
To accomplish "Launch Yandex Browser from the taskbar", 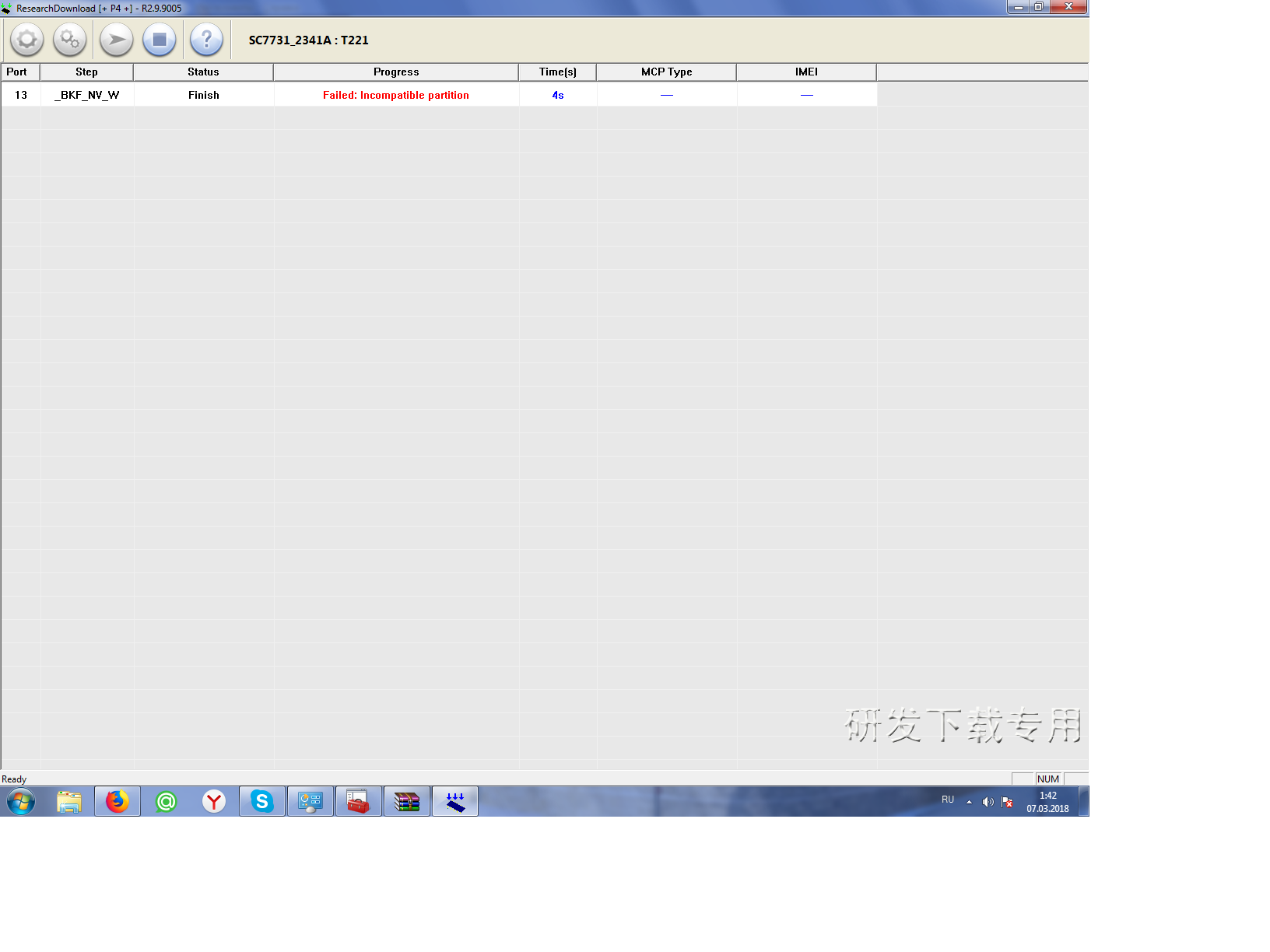I will 214,801.
